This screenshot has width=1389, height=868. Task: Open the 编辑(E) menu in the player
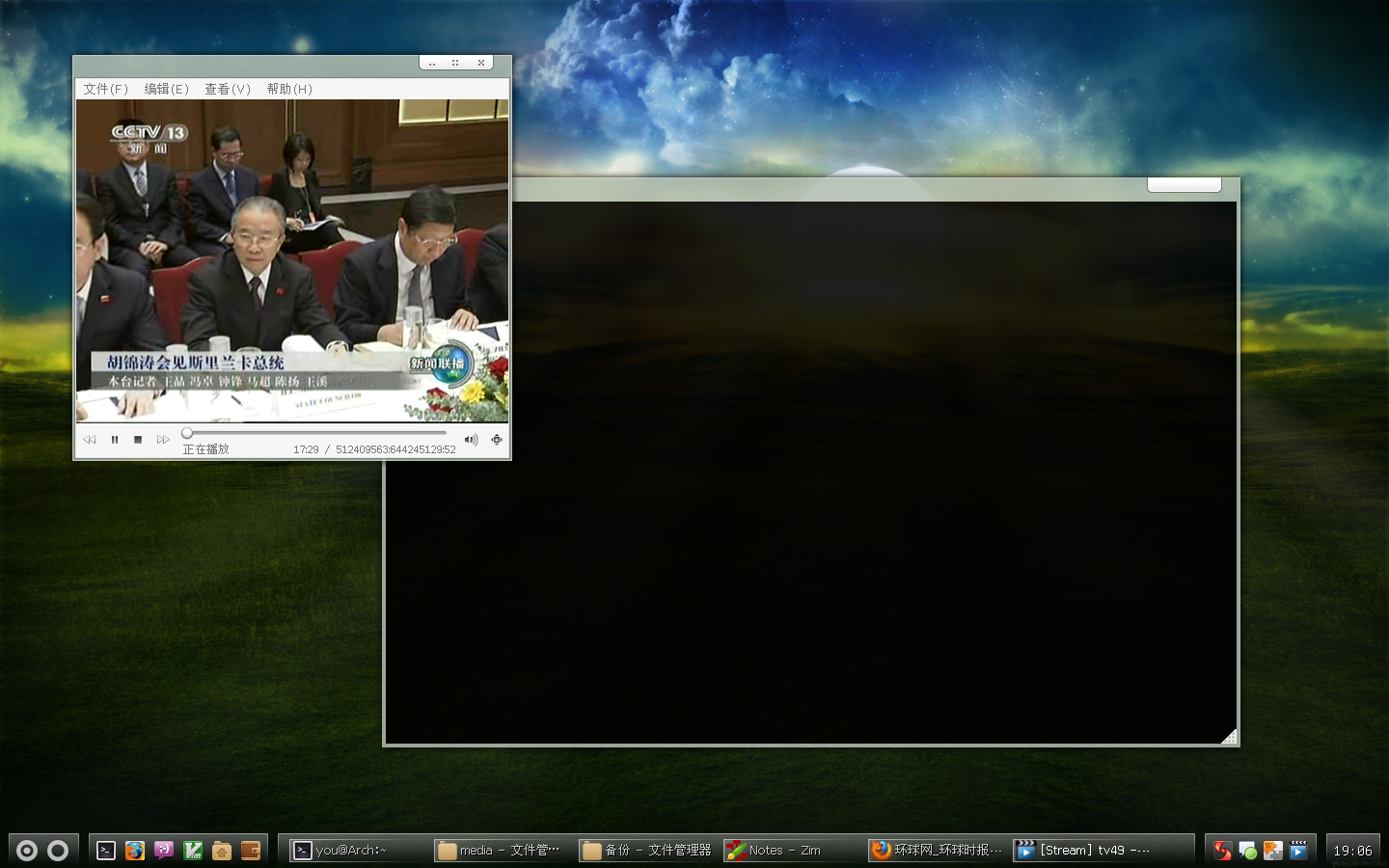coord(166,89)
